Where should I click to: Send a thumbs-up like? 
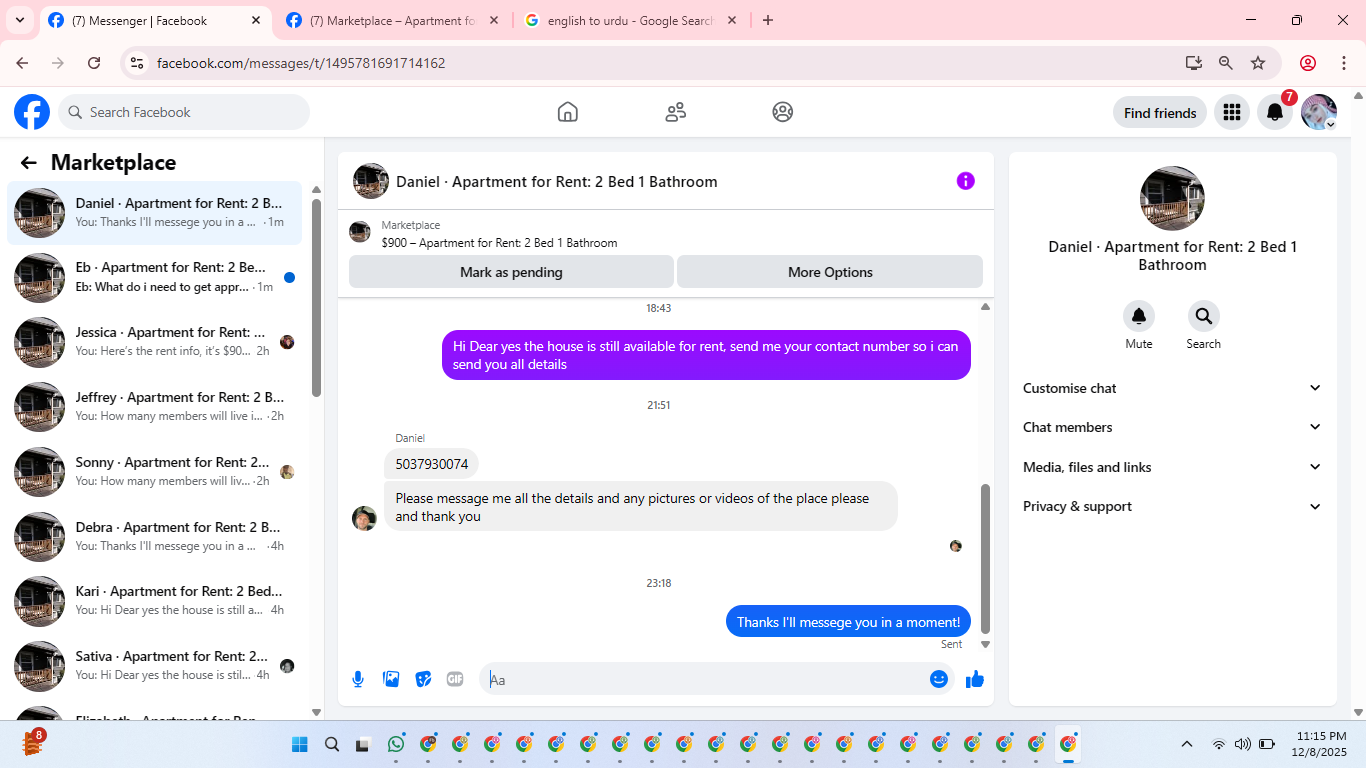click(975, 679)
